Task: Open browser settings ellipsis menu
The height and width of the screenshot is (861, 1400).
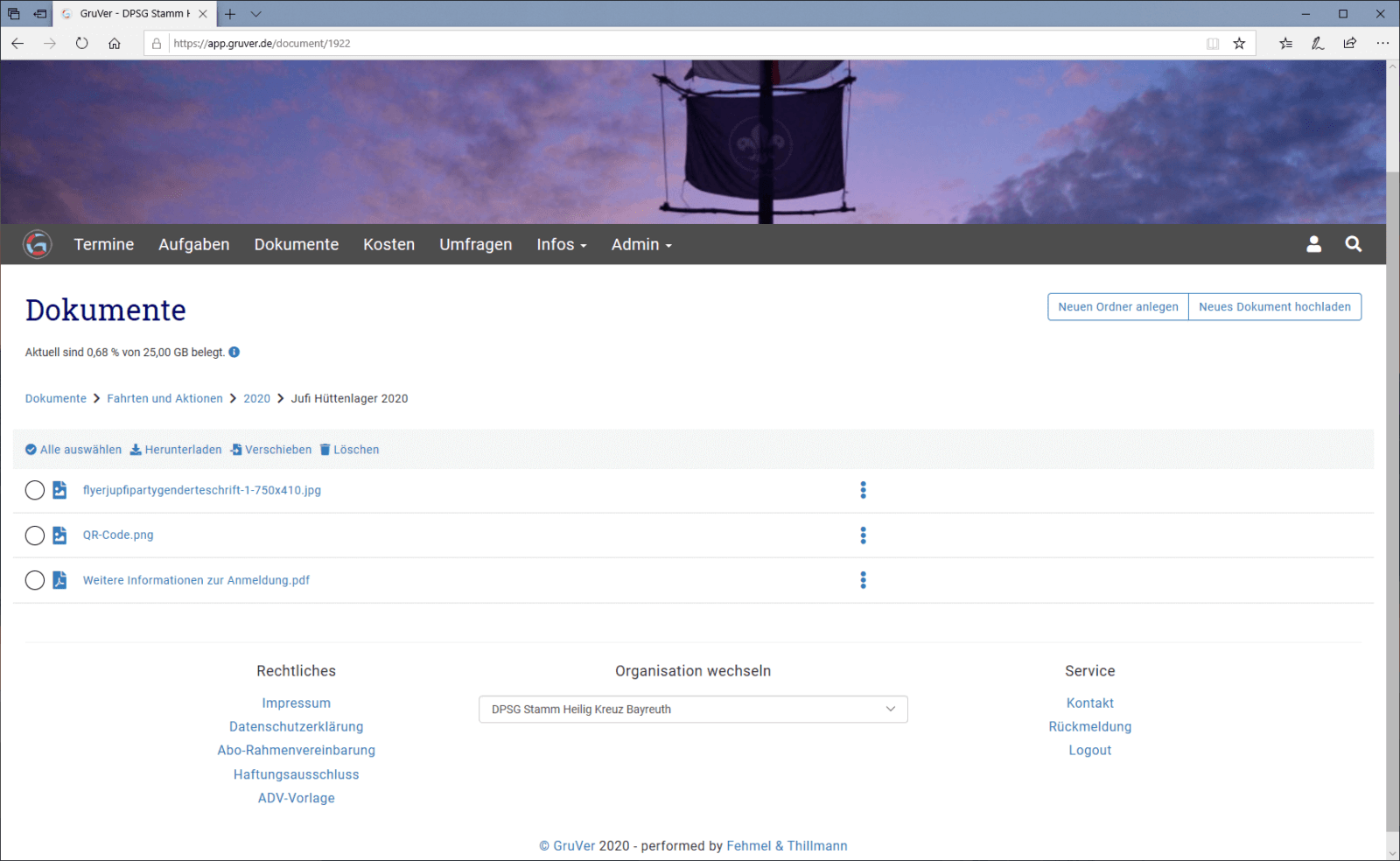Action: pyautogui.click(x=1382, y=43)
